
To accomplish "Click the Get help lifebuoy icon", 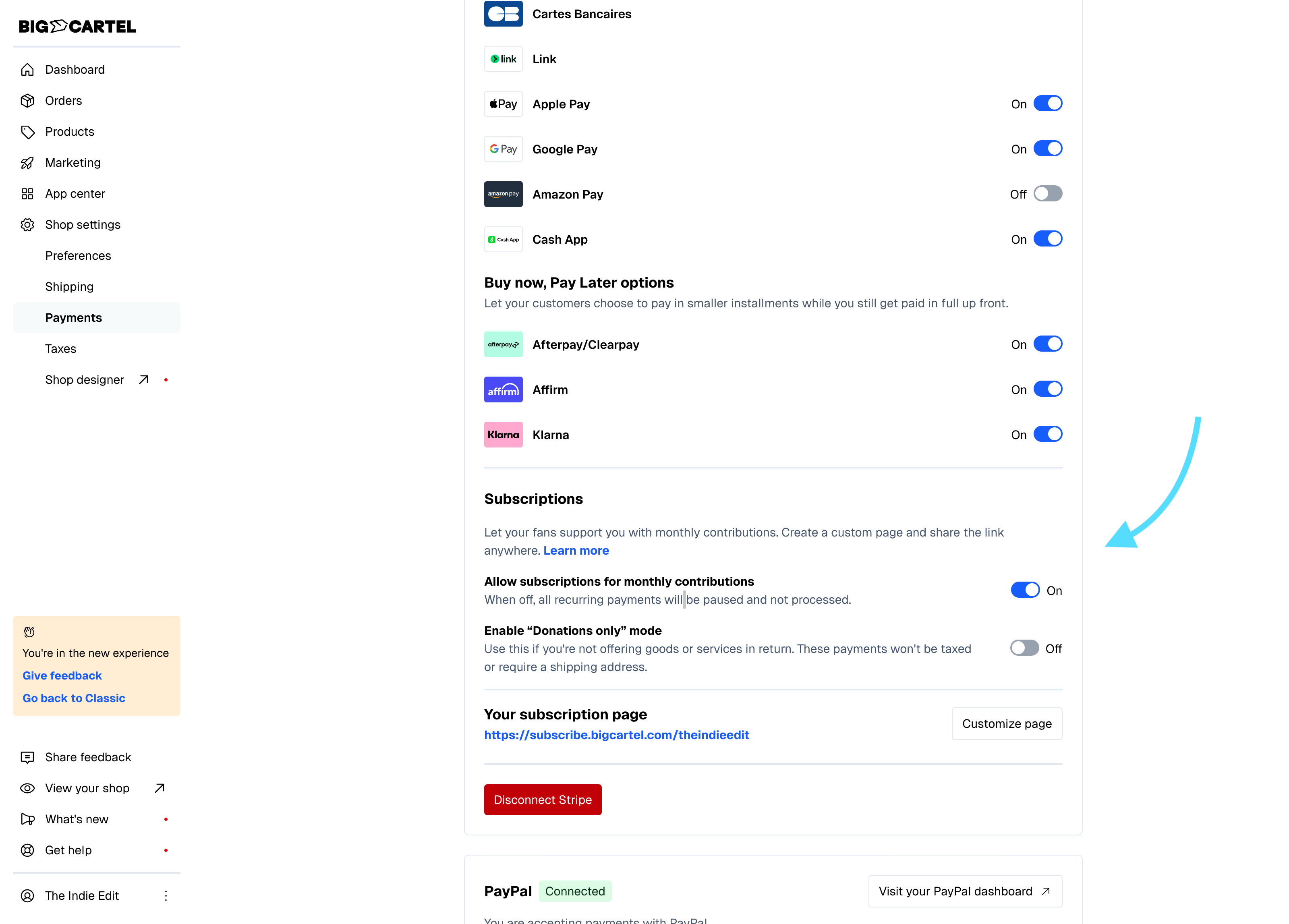I will 27,850.
